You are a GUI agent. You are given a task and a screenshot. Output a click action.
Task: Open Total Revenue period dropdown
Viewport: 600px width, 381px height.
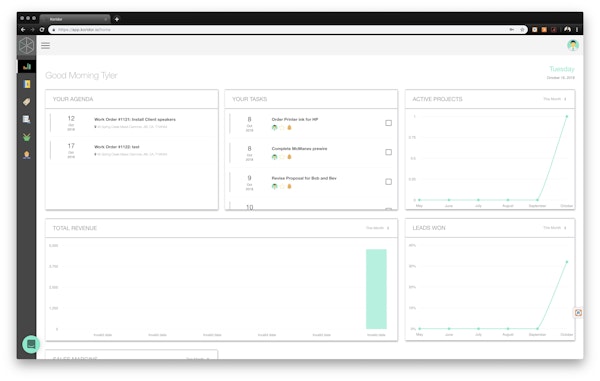coord(377,228)
